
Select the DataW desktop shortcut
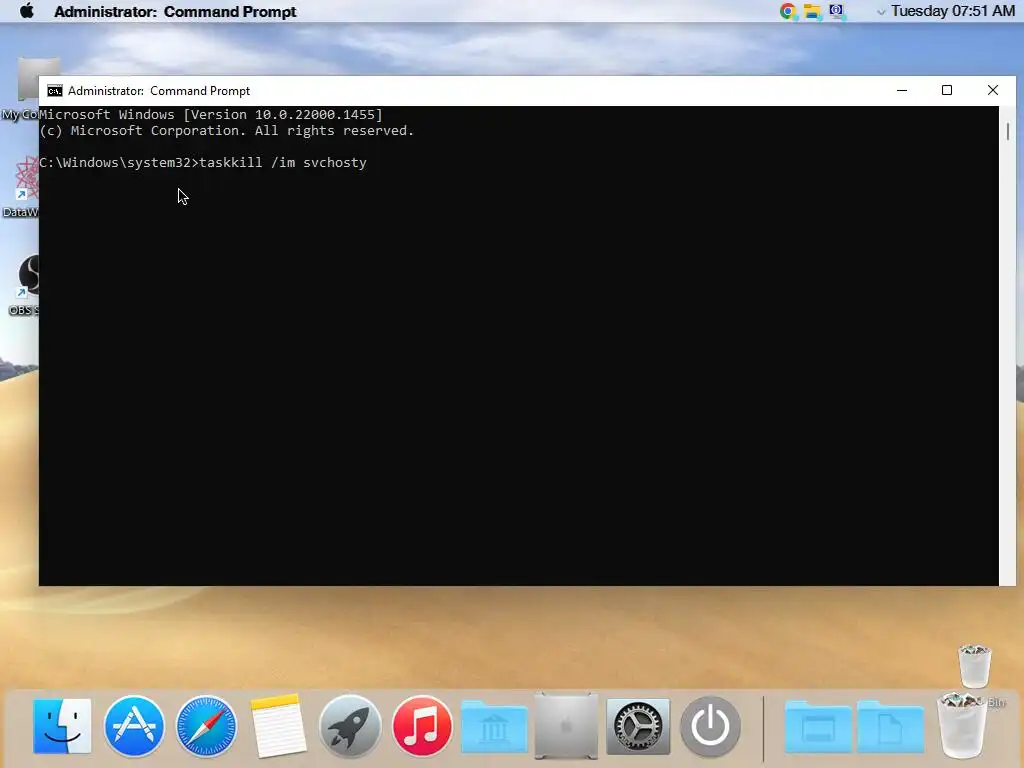click(20, 187)
